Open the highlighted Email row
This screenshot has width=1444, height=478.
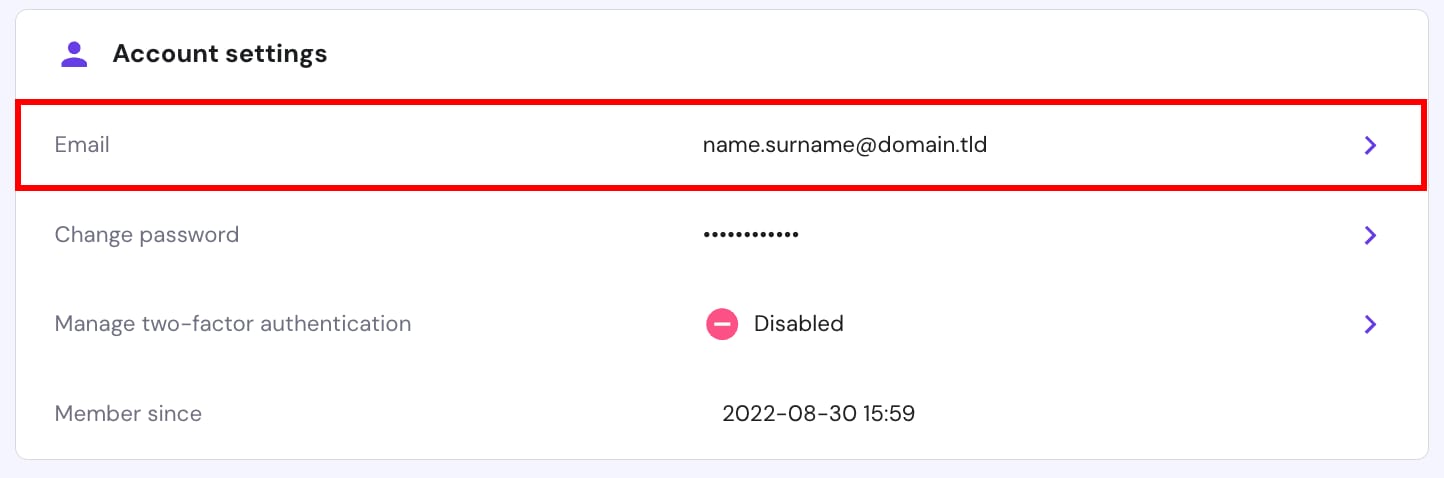pos(500,145)
